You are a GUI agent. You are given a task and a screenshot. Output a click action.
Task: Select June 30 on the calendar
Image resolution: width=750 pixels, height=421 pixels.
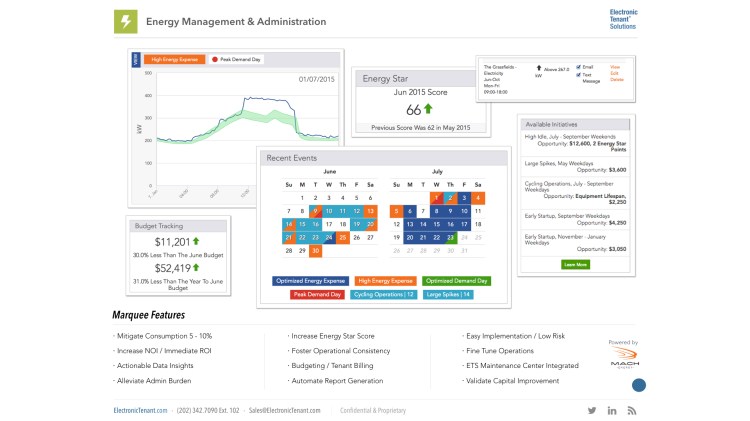point(315,250)
